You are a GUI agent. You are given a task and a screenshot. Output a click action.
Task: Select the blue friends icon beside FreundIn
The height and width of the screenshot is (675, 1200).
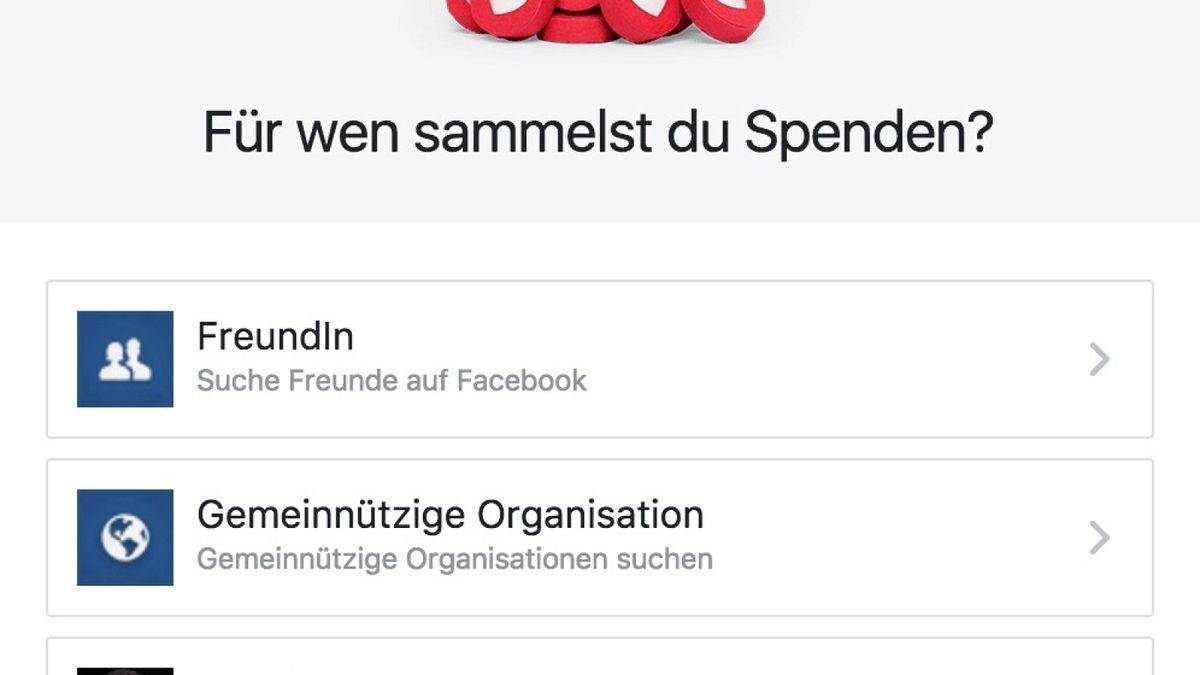[124, 359]
